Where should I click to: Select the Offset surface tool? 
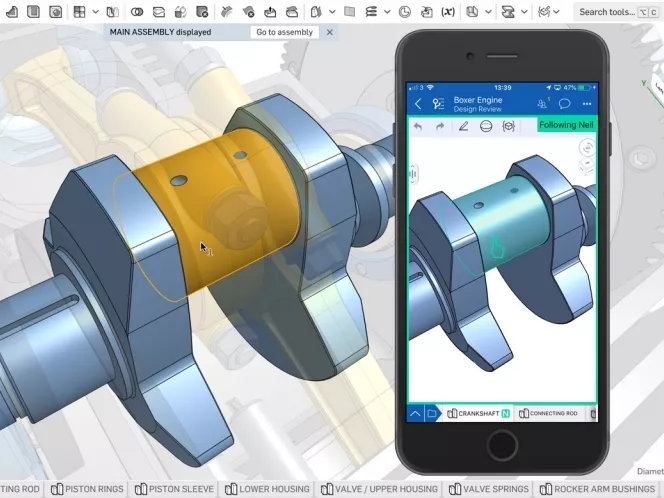click(316, 12)
